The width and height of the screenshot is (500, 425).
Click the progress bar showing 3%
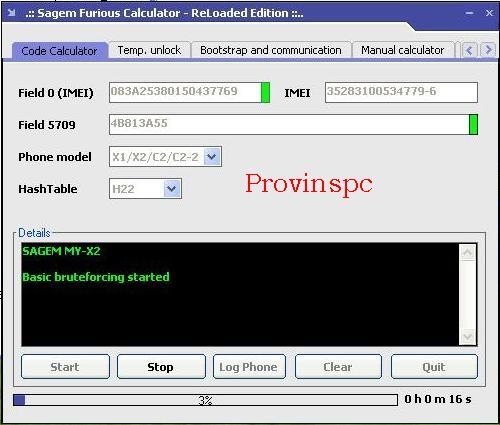[205, 400]
